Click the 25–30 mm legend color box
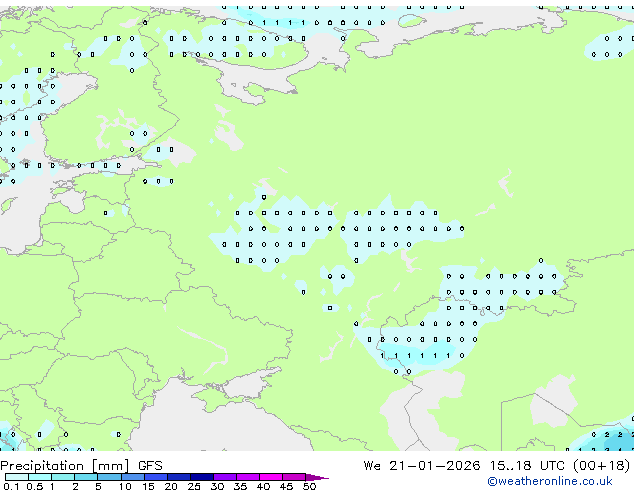 [x=202, y=477]
